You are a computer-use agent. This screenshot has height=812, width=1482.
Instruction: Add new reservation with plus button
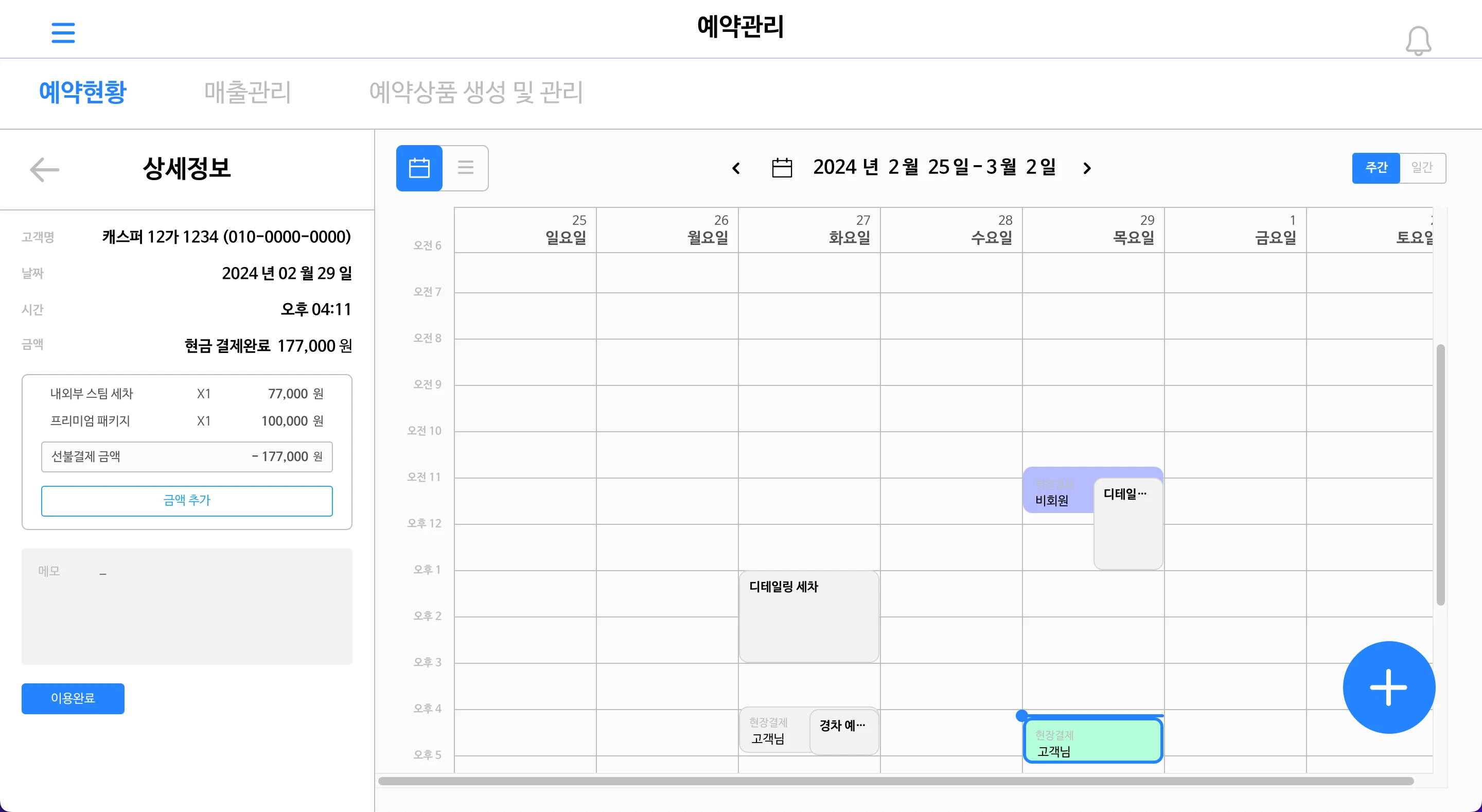(1389, 687)
